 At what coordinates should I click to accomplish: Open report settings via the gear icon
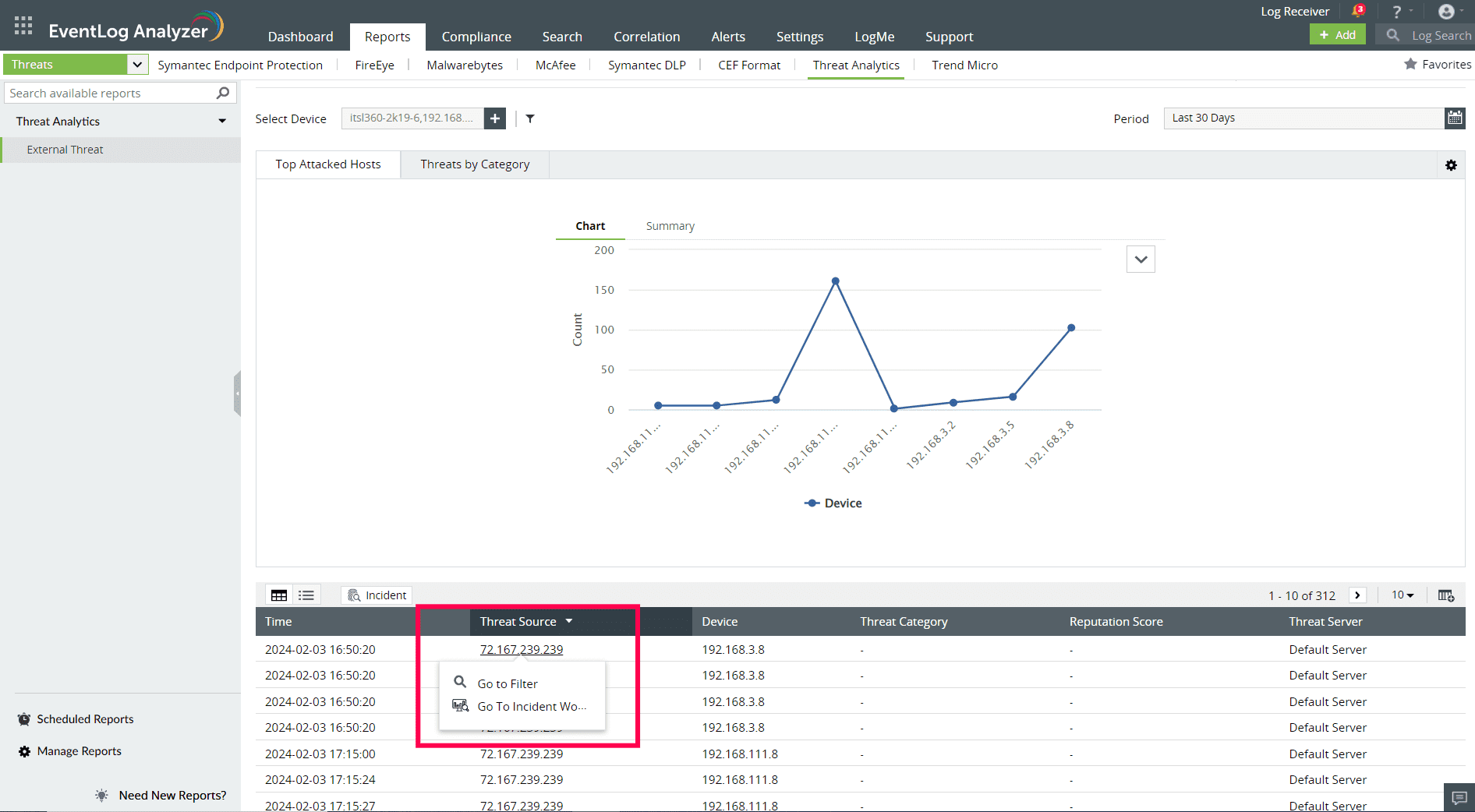pos(1451,165)
